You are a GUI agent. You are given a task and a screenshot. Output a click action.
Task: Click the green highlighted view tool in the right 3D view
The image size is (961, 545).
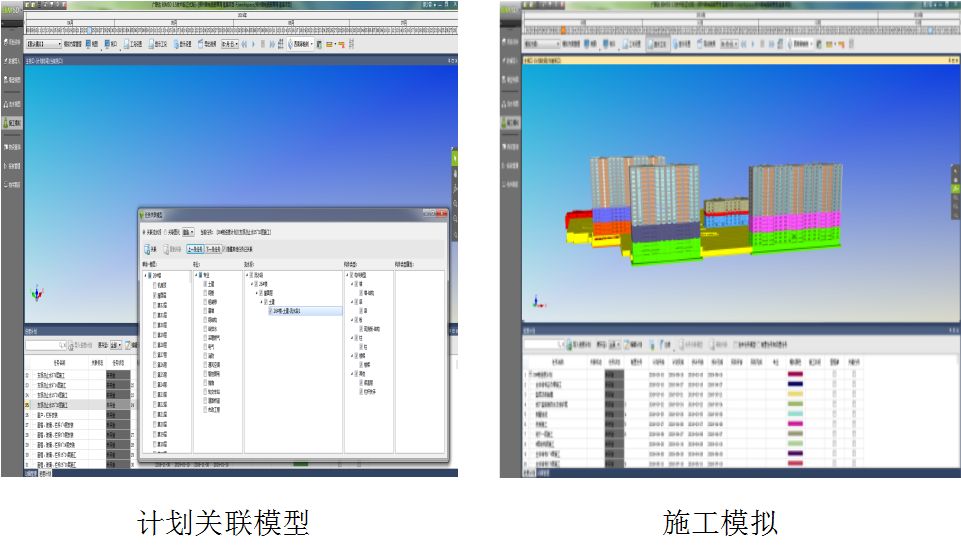[x=954, y=188]
